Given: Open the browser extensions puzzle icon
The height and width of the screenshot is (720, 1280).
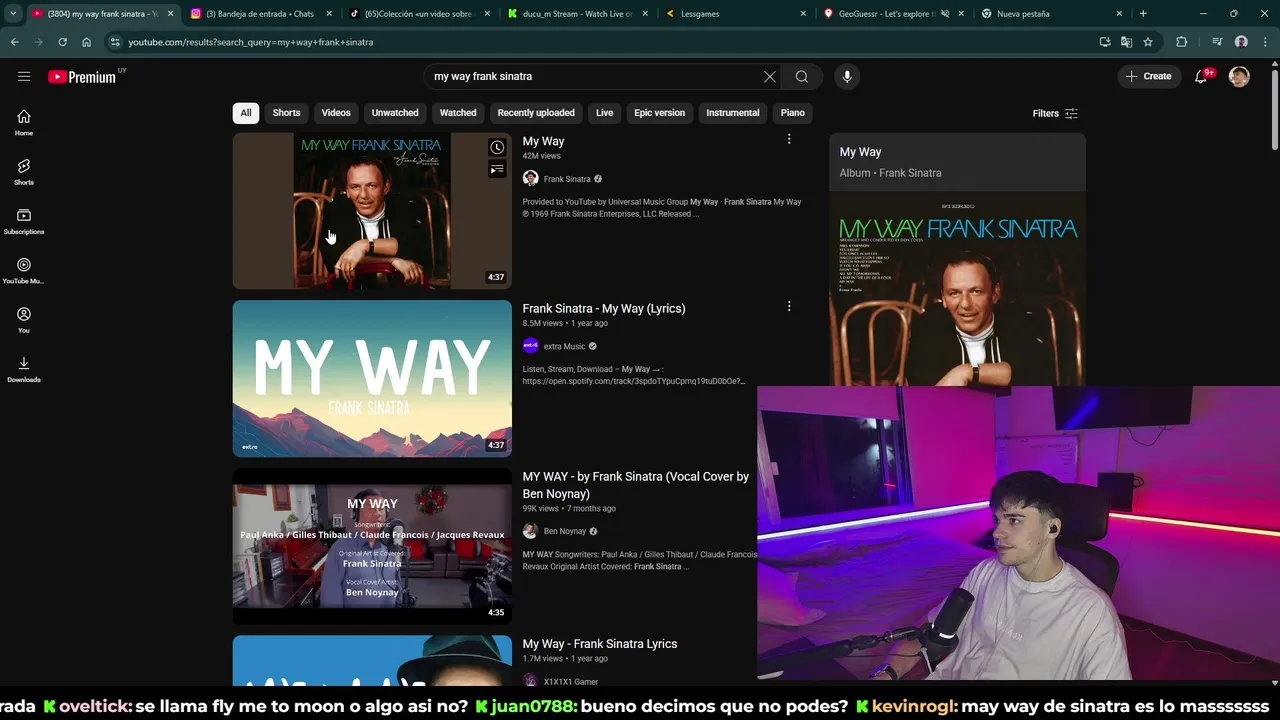Looking at the screenshot, I should tap(1182, 42).
